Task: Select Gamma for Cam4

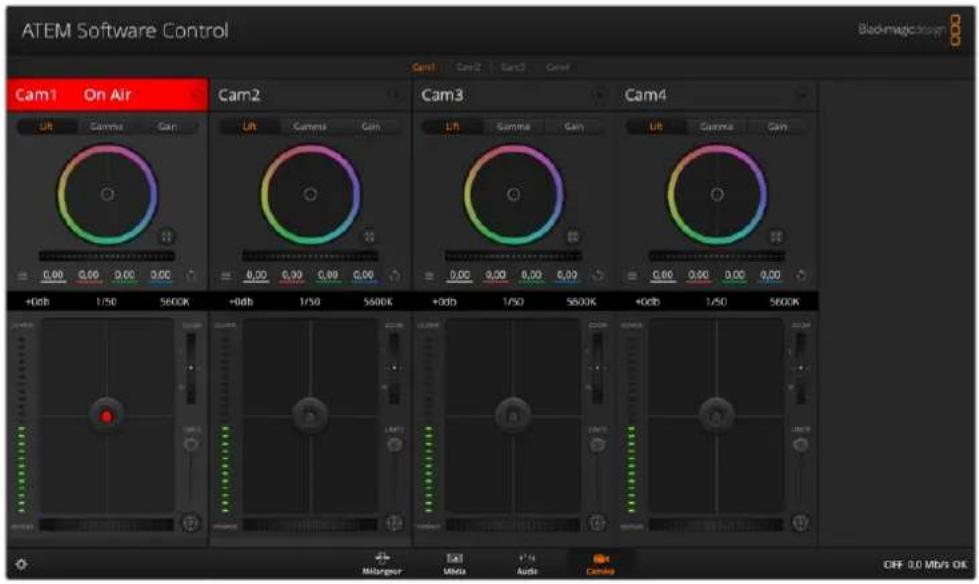Action: point(716,127)
